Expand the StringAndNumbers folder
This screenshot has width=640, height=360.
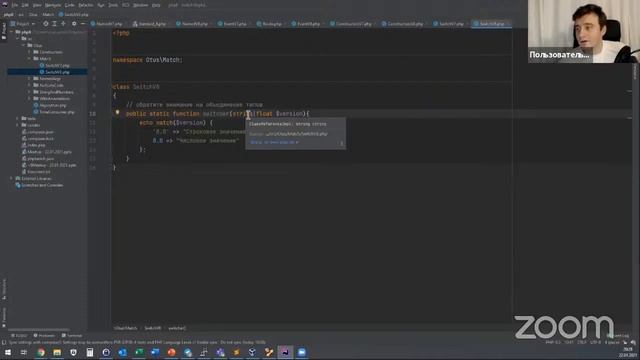[29, 92]
